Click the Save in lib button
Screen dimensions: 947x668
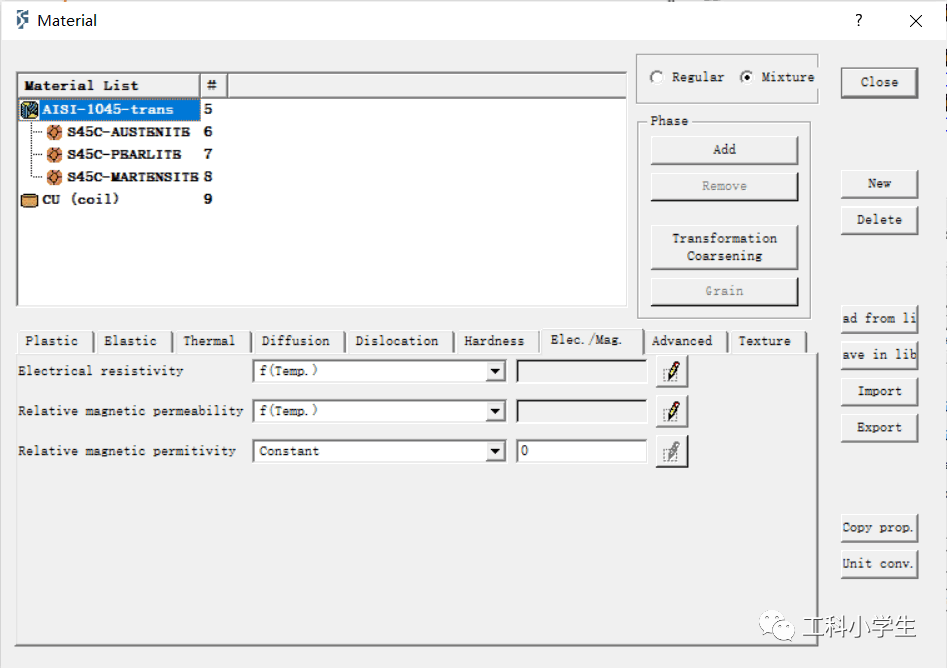tap(879, 355)
